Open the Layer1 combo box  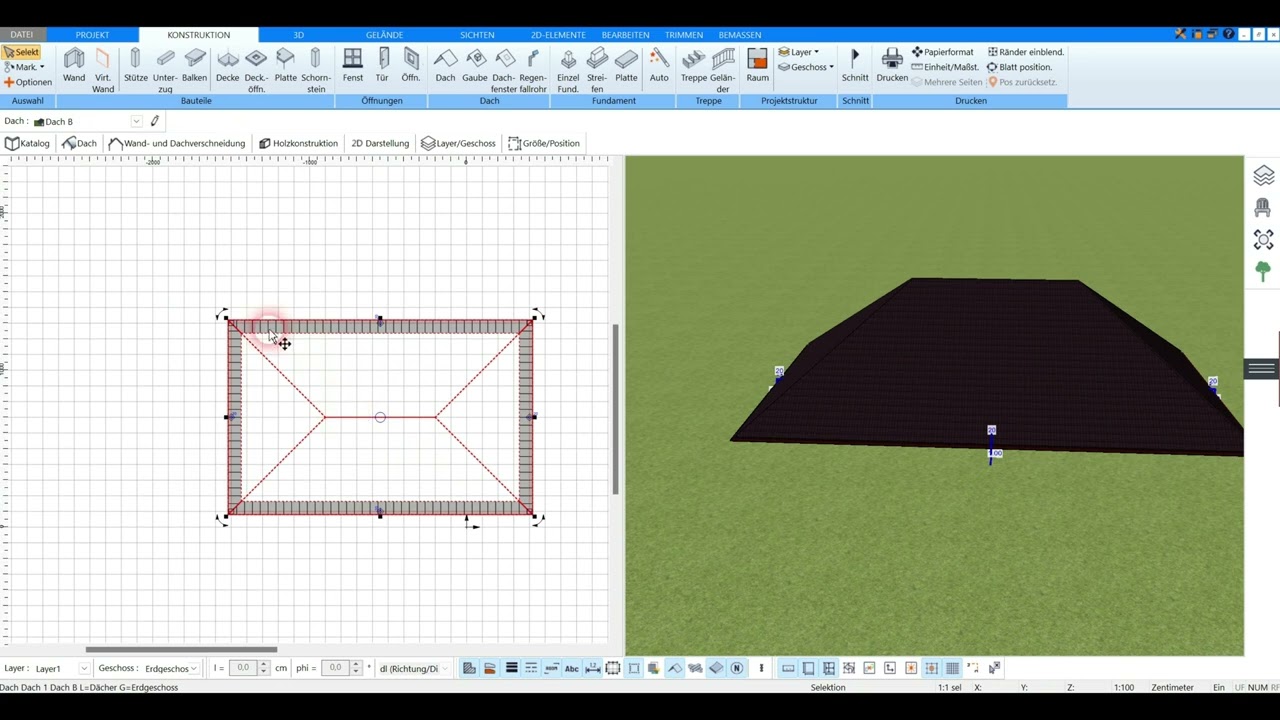tap(61, 668)
